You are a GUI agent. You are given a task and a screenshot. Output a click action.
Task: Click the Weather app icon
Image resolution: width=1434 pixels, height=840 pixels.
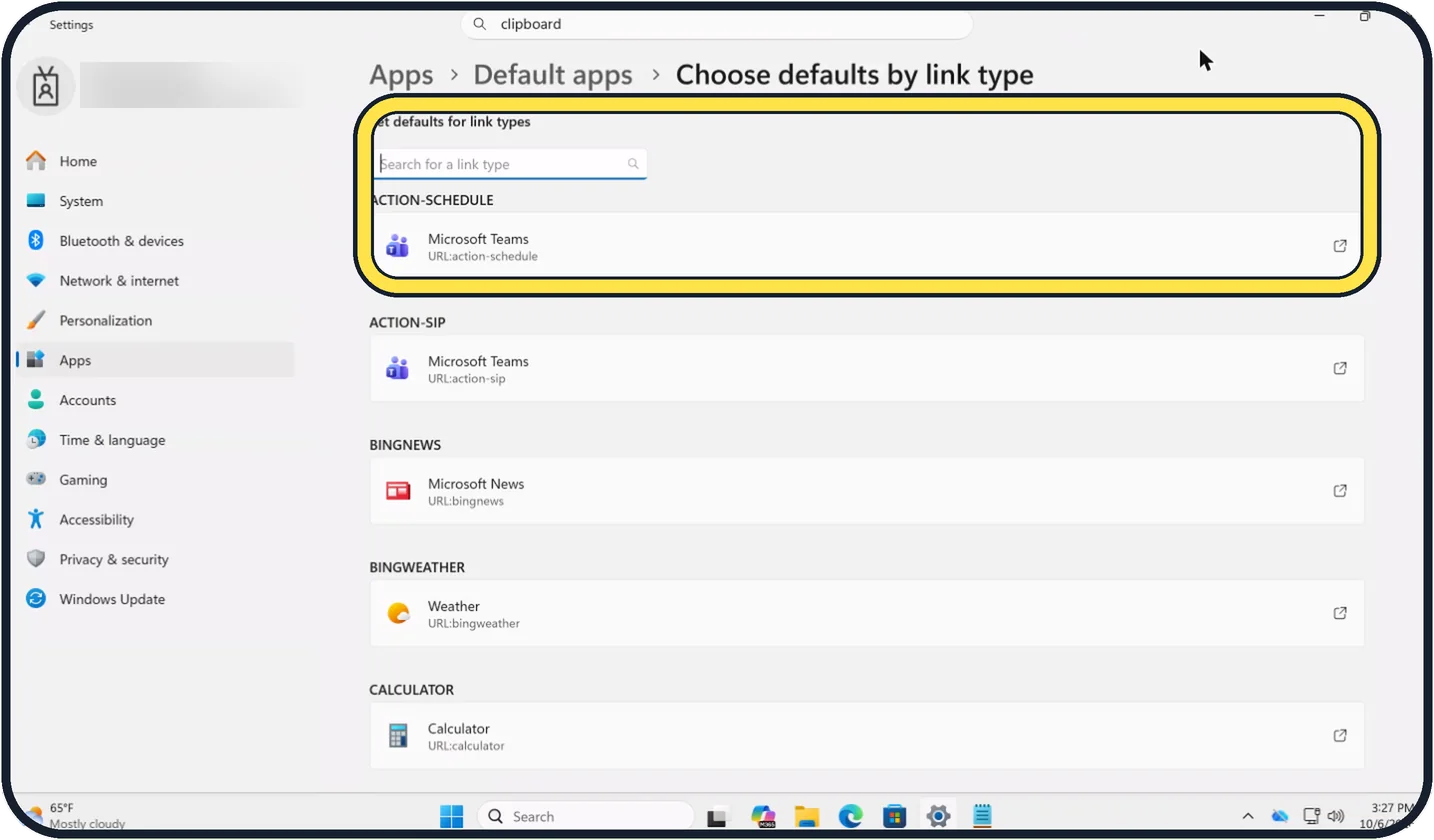point(398,613)
